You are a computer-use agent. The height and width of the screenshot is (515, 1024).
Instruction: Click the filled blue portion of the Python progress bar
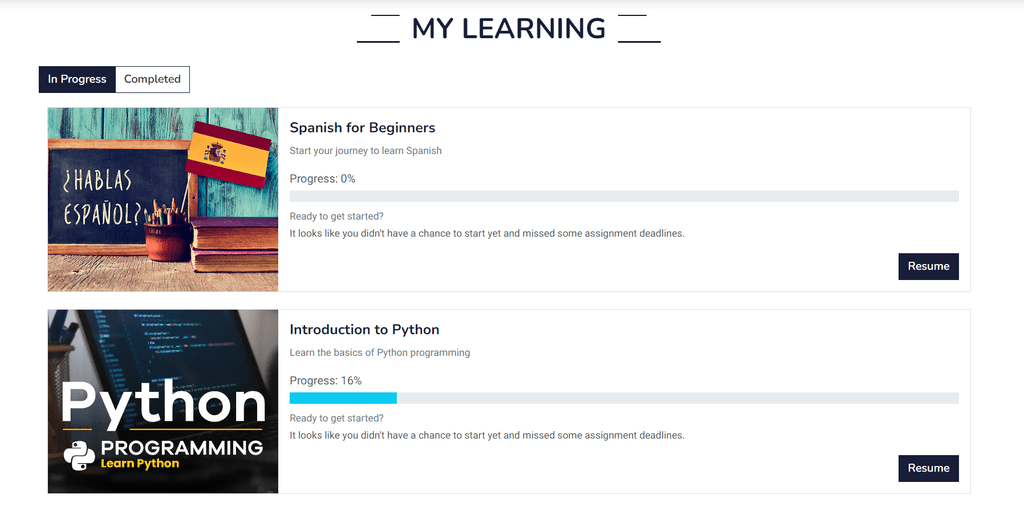click(343, 398)
